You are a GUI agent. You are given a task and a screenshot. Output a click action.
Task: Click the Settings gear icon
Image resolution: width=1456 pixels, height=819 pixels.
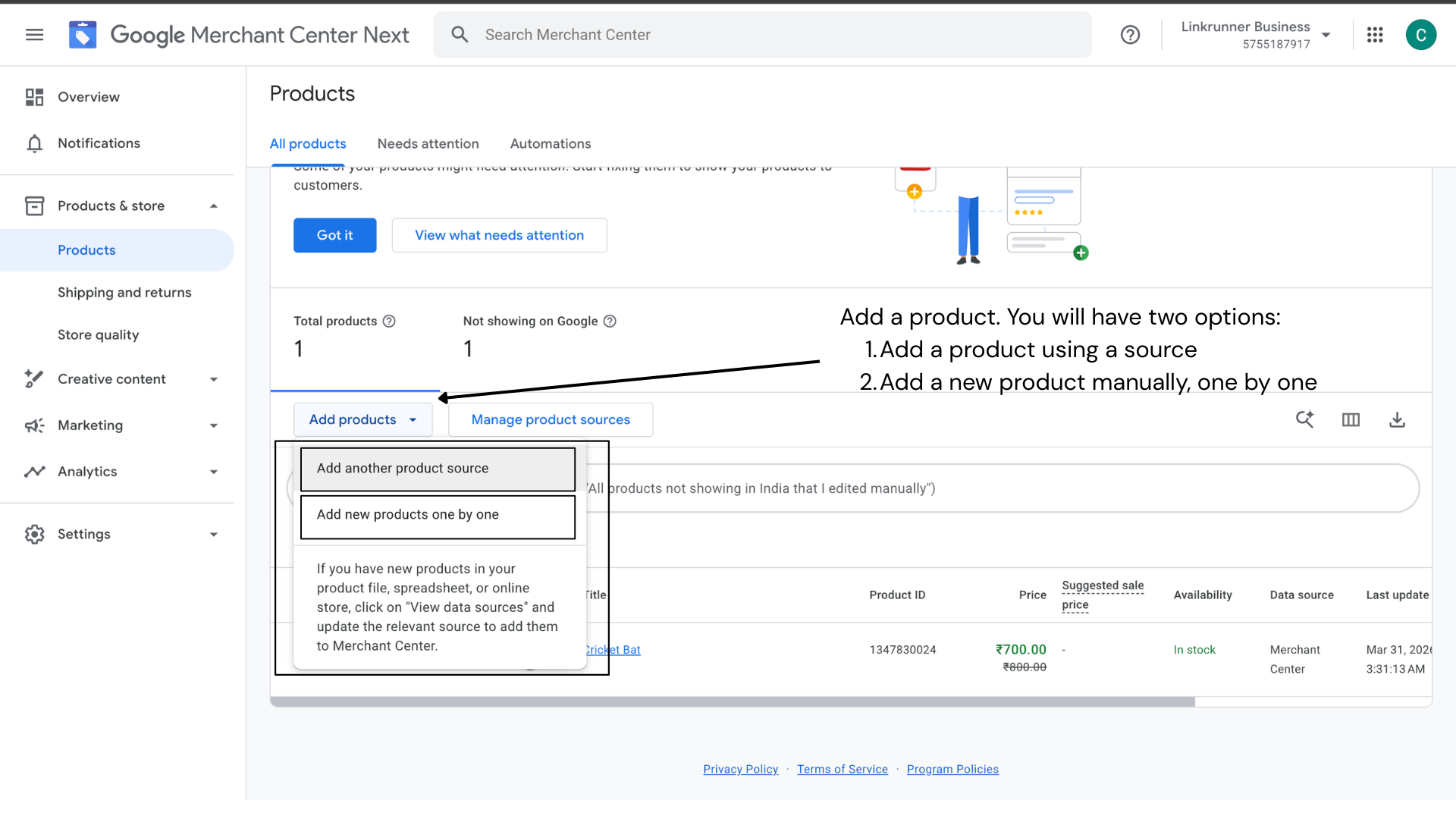pyautogui.click(x=34, y=534)
